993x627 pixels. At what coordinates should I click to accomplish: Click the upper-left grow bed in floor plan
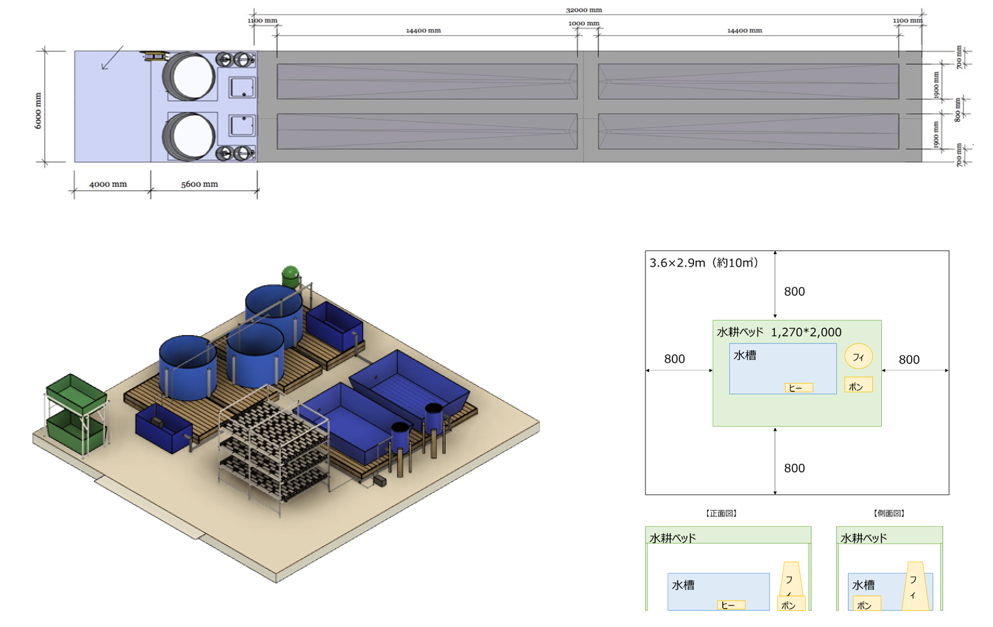pos(427,81)
